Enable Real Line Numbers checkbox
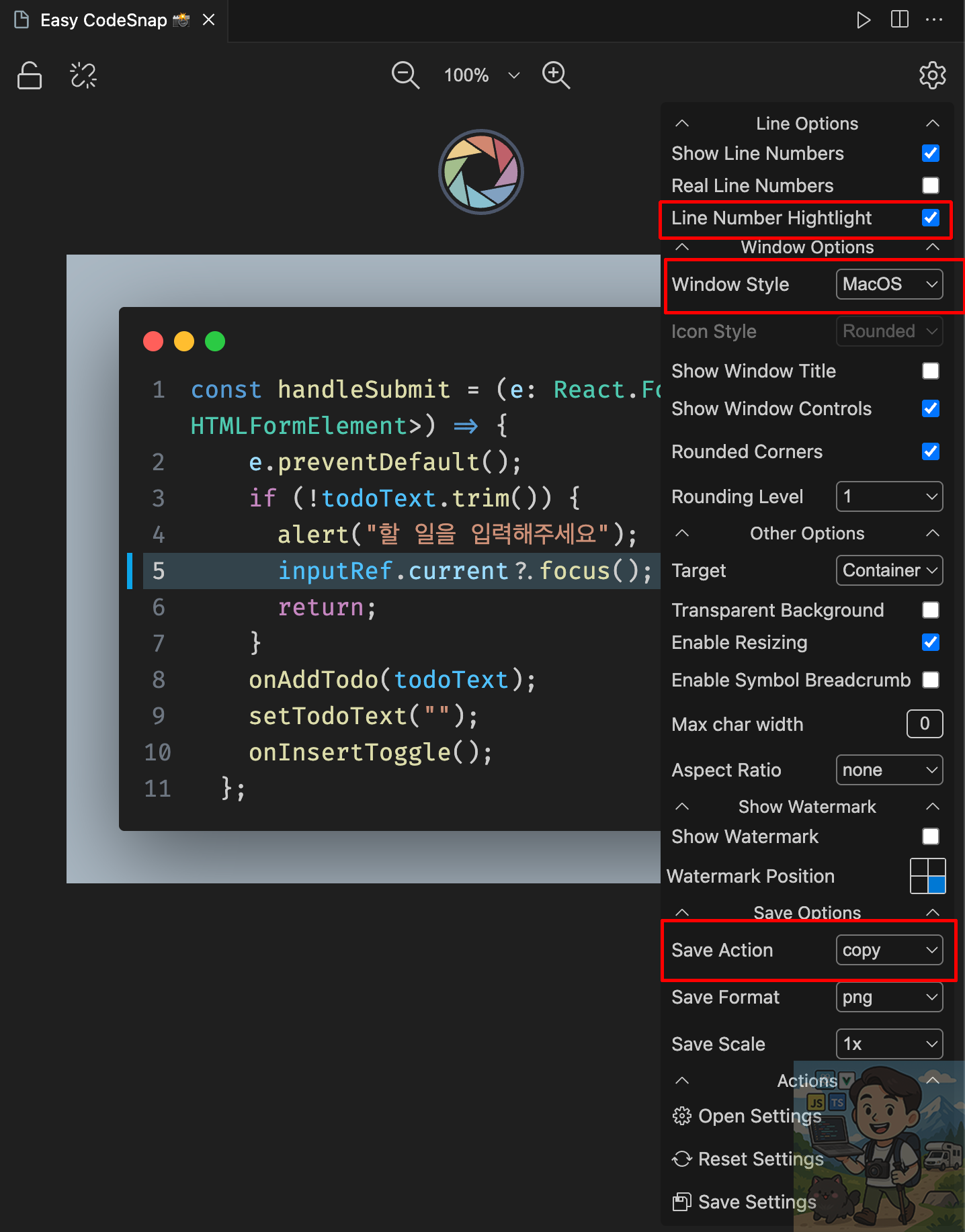Image resolution: width=965 pixels, height=1232 pixels. (931, 185)
